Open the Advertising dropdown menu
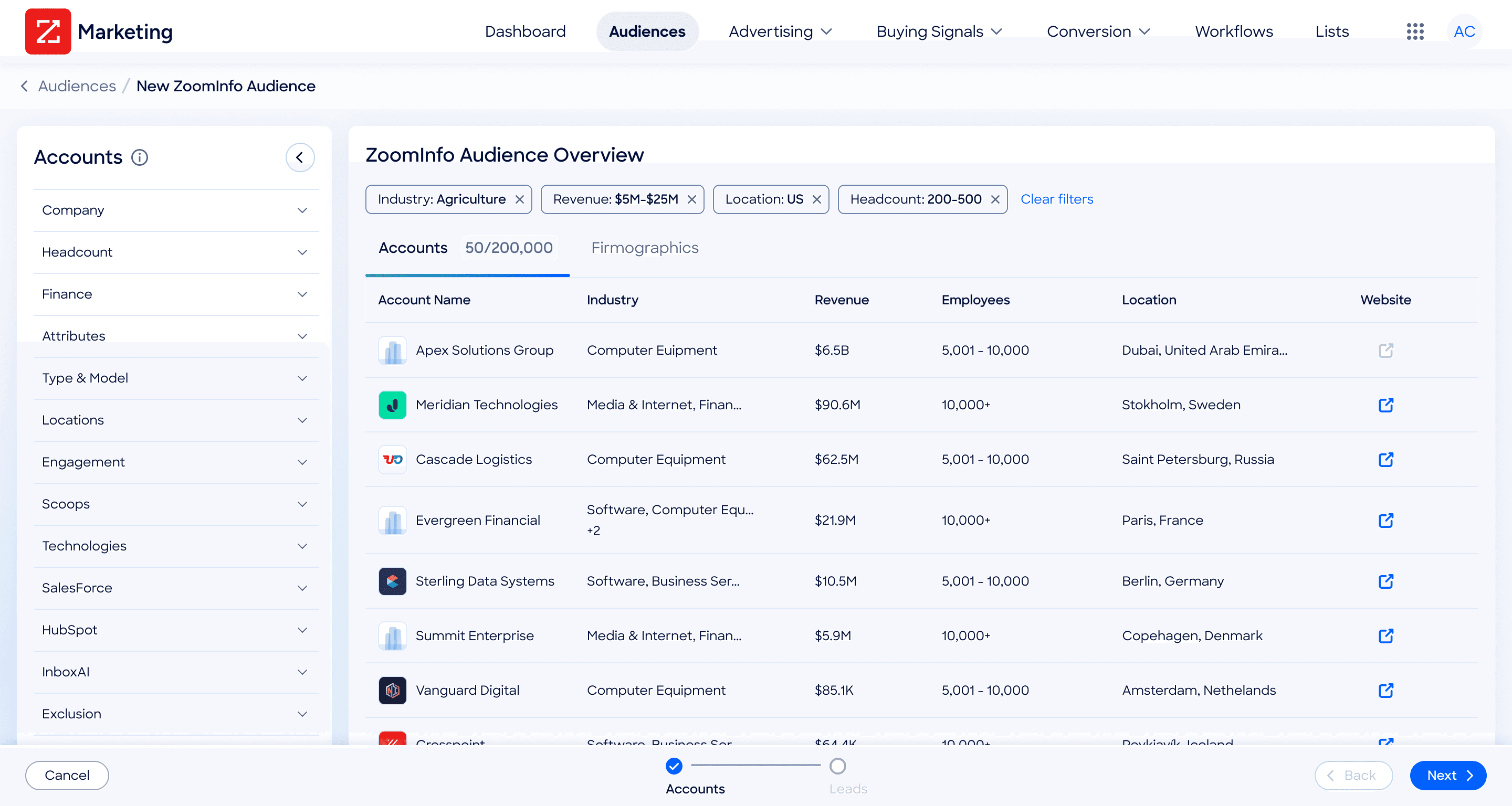This screenshot has height=806, width=1512. (780, 31)
